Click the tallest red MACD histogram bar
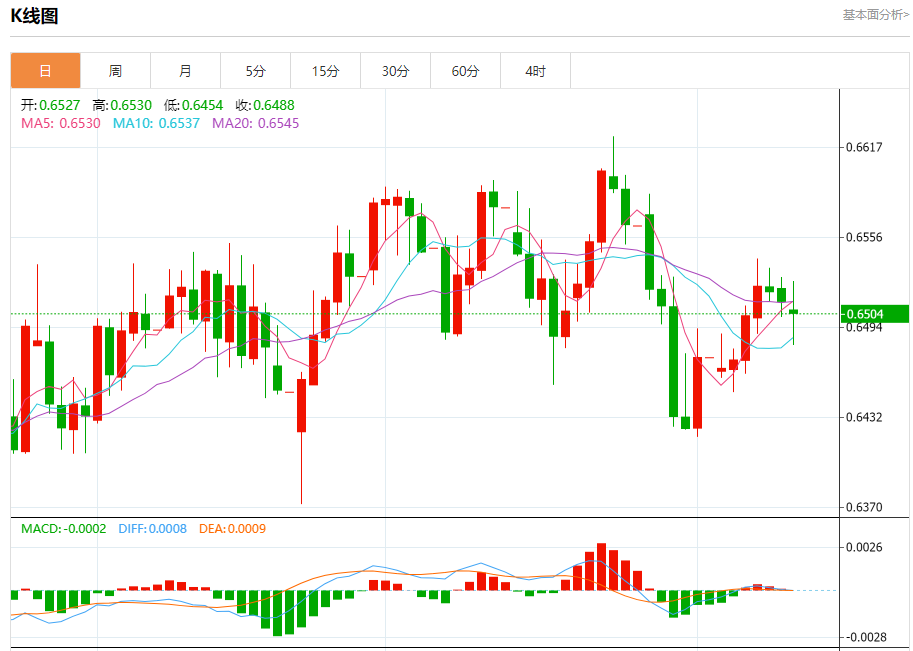Screen dimensions: 913x651 [601, 567]
